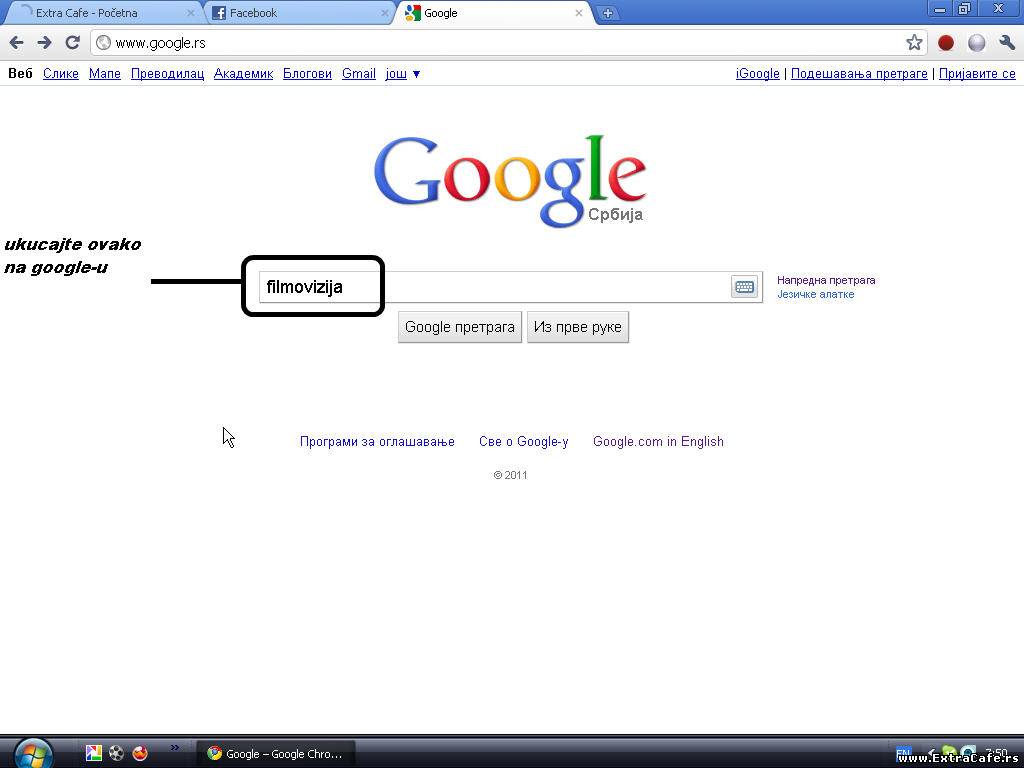1024x768 pixels.
Task: Click inside the Google search text field
Action: tap(540, 287)
